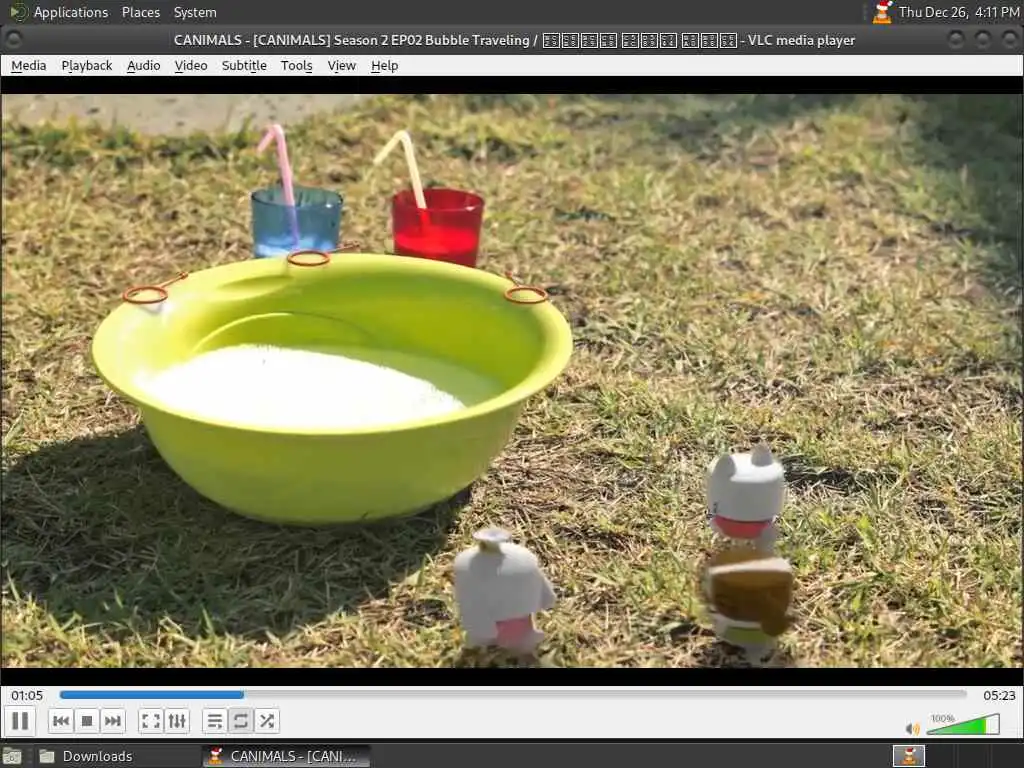Open the Tools menu

pyautogui.click(x=296, y=66)
